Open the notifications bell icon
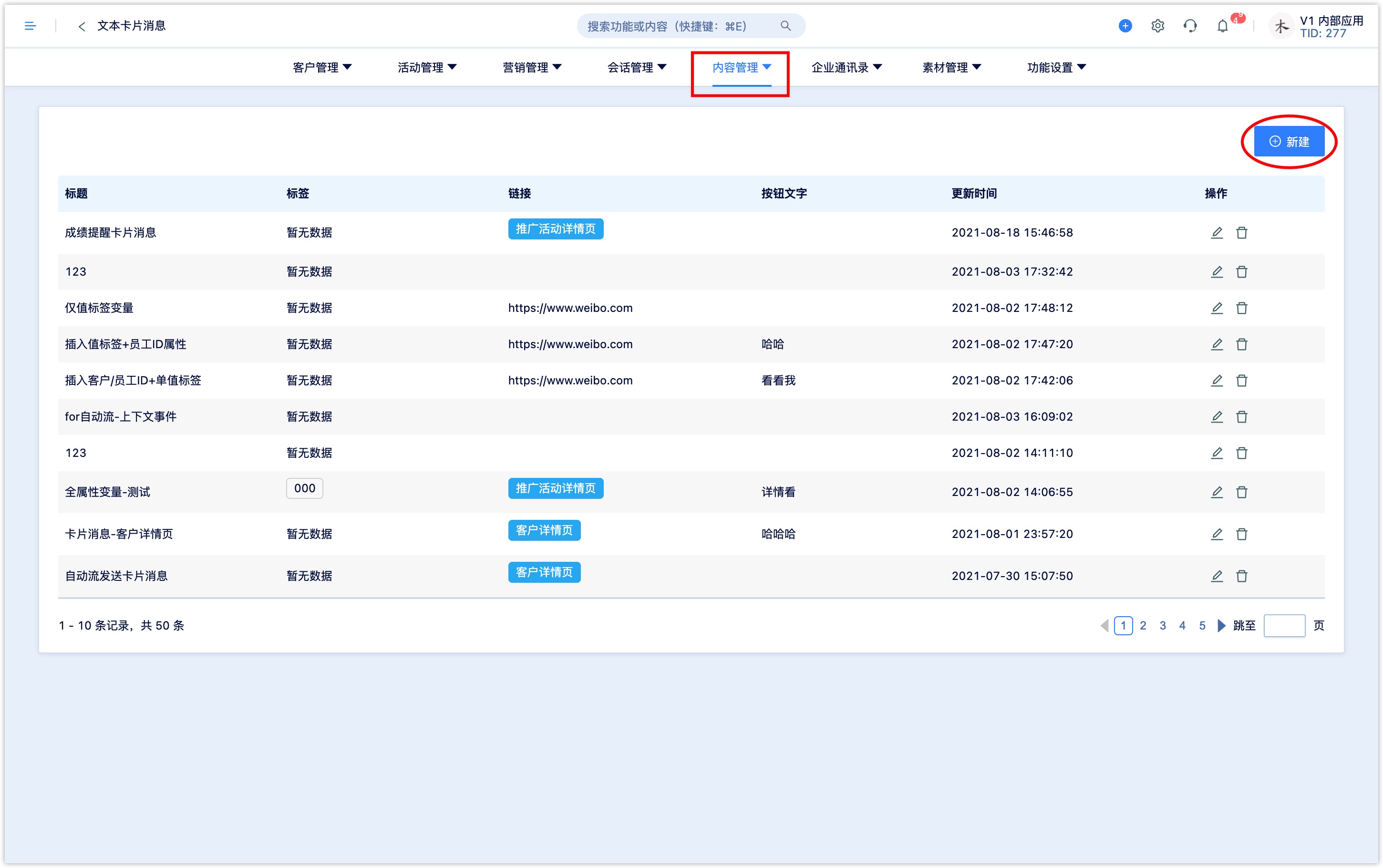 tap(1222, 26)
